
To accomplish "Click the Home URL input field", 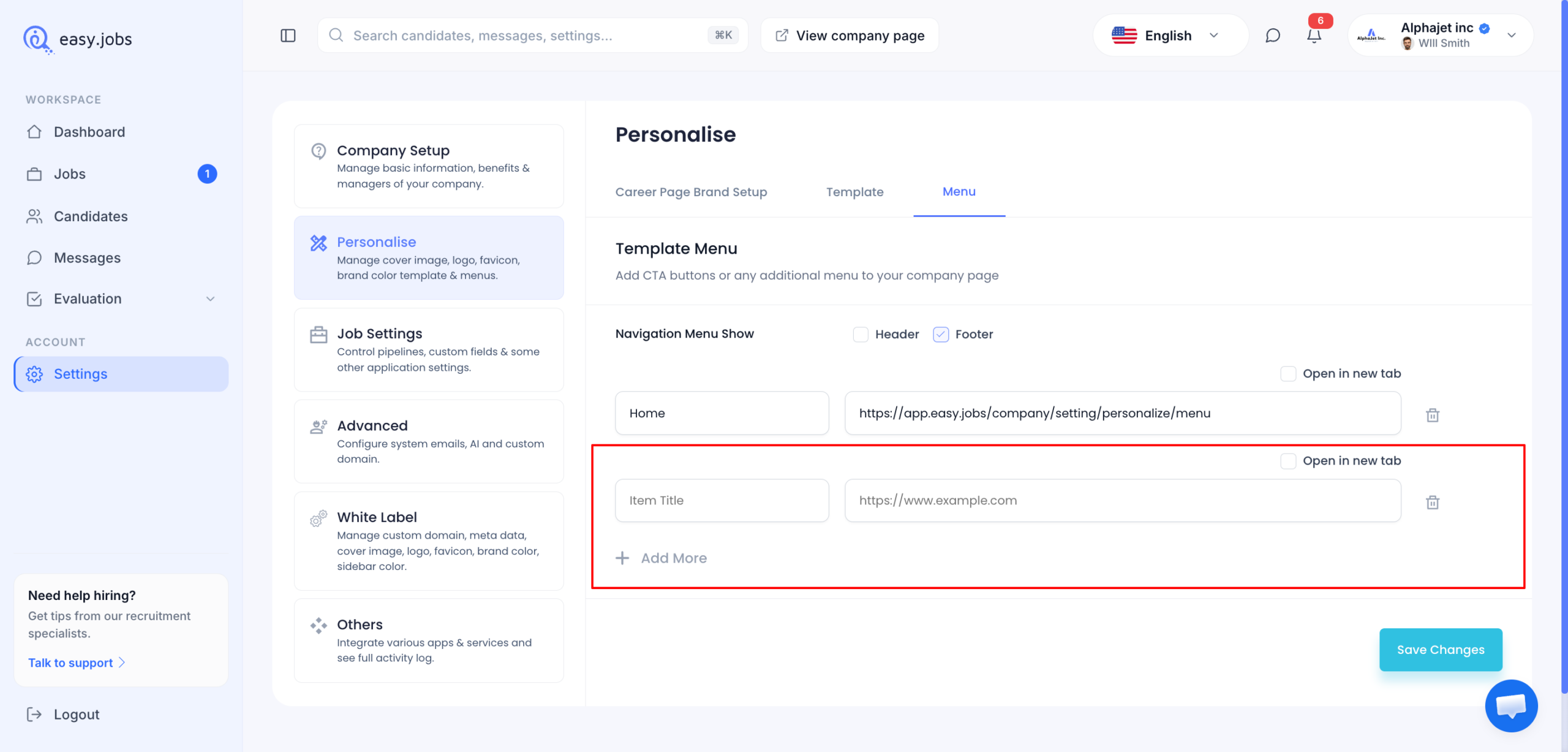I will 1123,413.
